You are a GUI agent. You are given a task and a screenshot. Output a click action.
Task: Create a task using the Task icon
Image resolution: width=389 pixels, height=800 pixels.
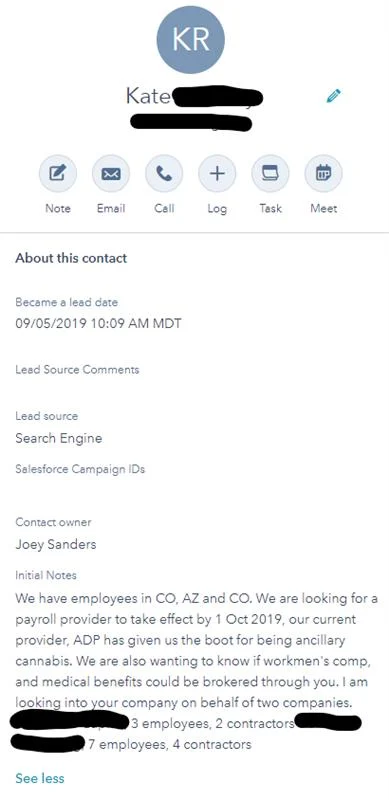pos(270,174)
